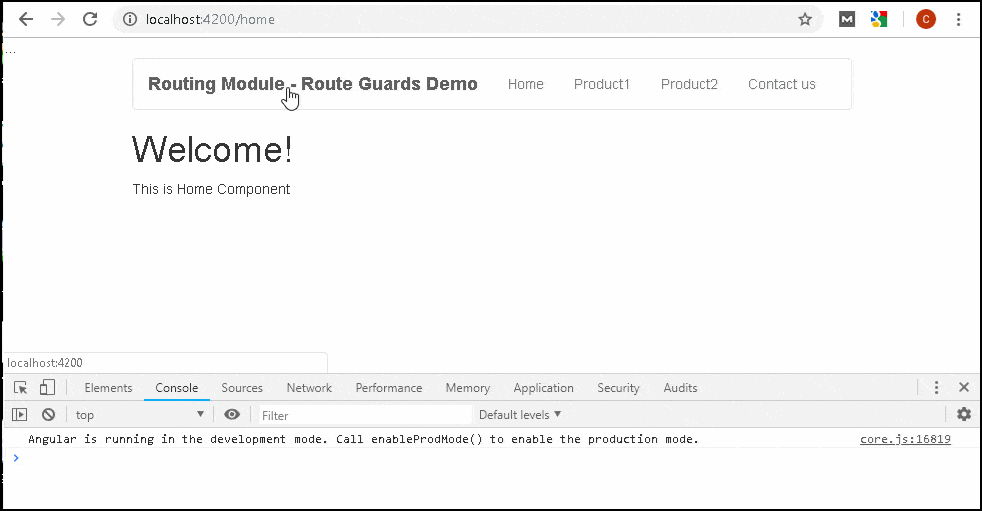Open the 'top' context dropdown
Screen dimensions: 982x511
pos(139,415)
